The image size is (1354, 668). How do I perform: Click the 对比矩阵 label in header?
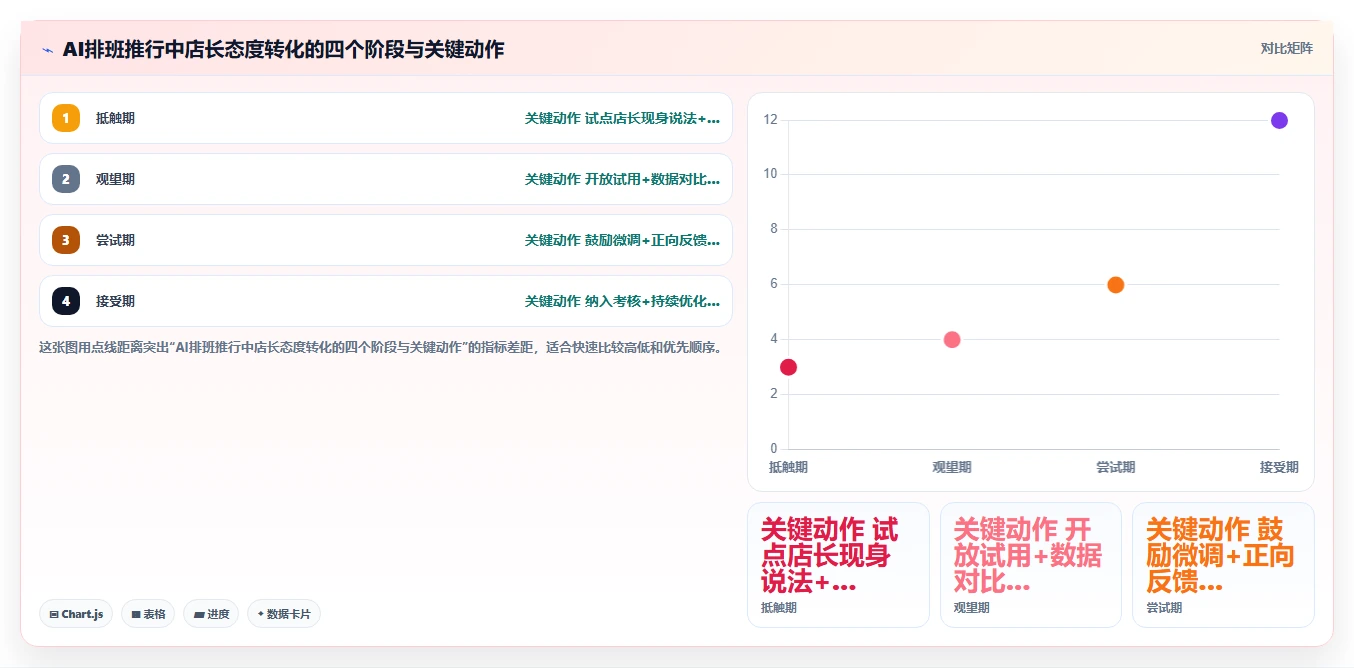1287,48
